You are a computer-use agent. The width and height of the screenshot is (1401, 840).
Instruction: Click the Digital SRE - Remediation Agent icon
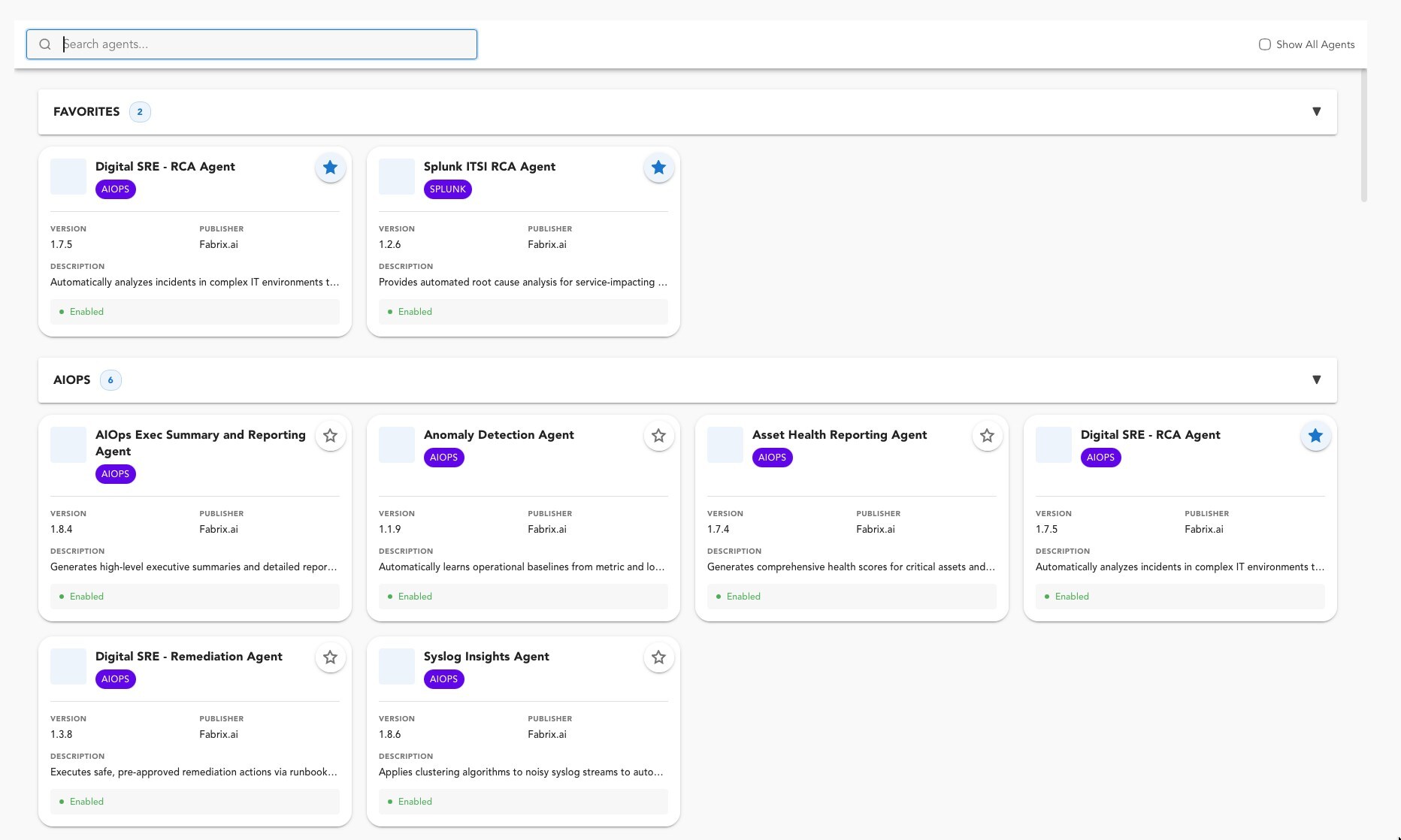point(68,666)
